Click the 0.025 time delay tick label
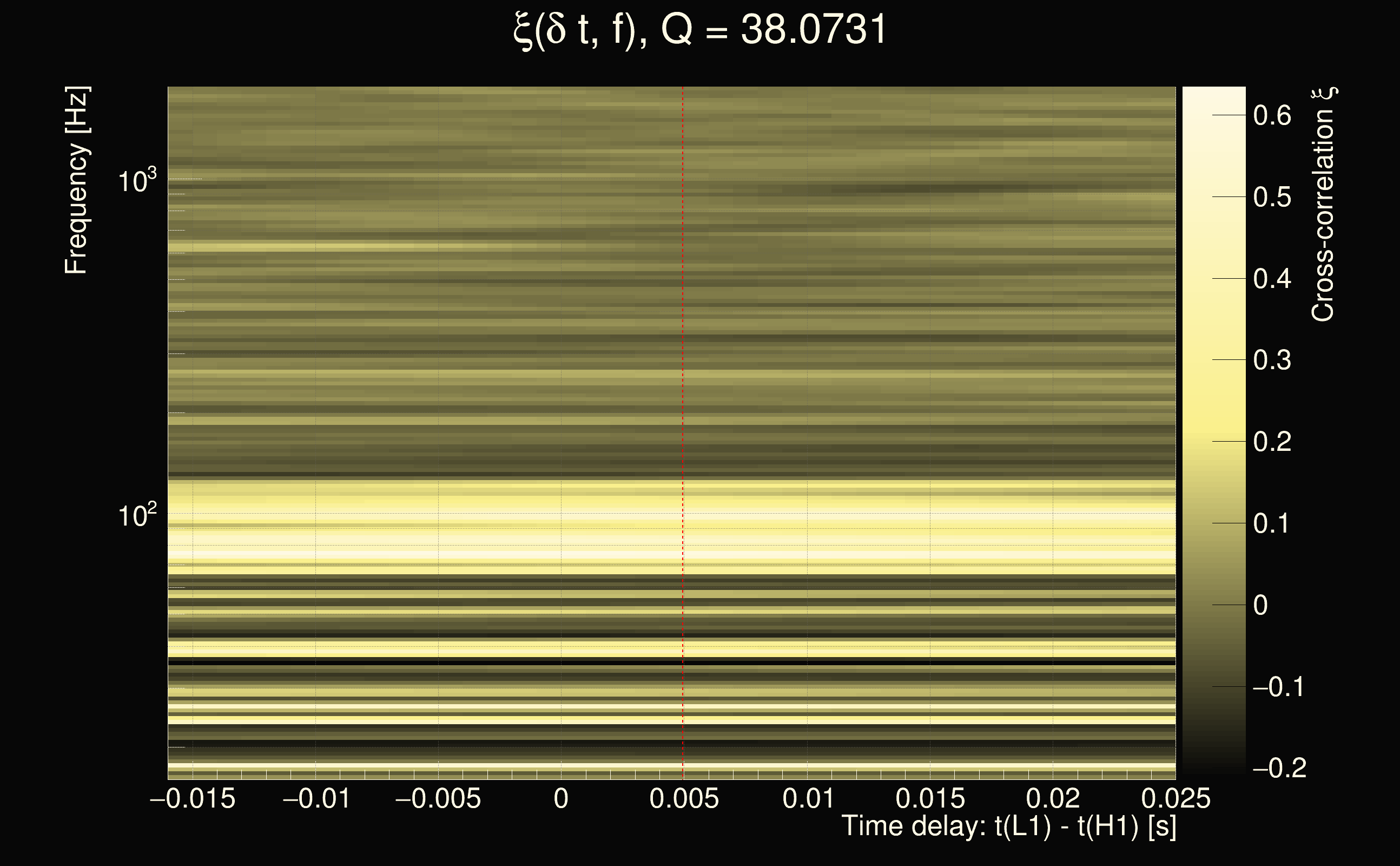Screen dimensions: 1400x866 click(1176, 798)
